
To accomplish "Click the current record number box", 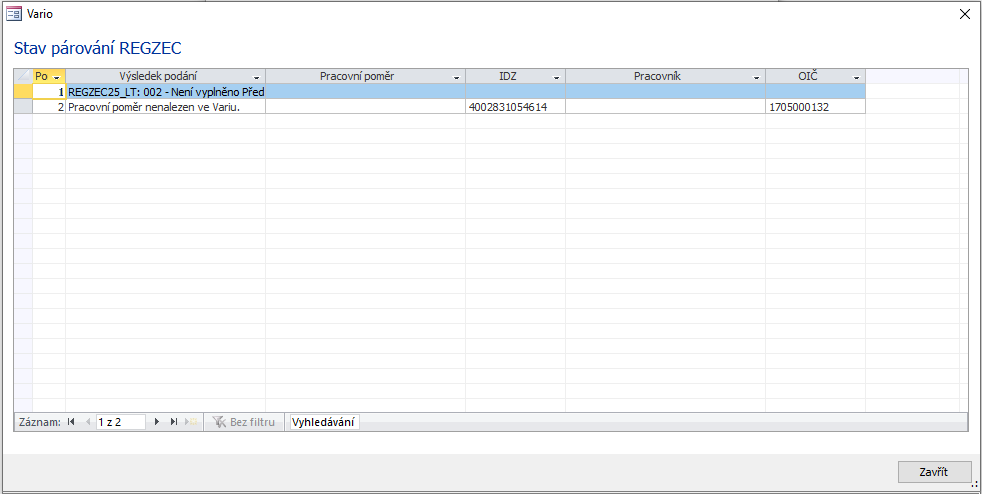I will click(x=120, y=422).
